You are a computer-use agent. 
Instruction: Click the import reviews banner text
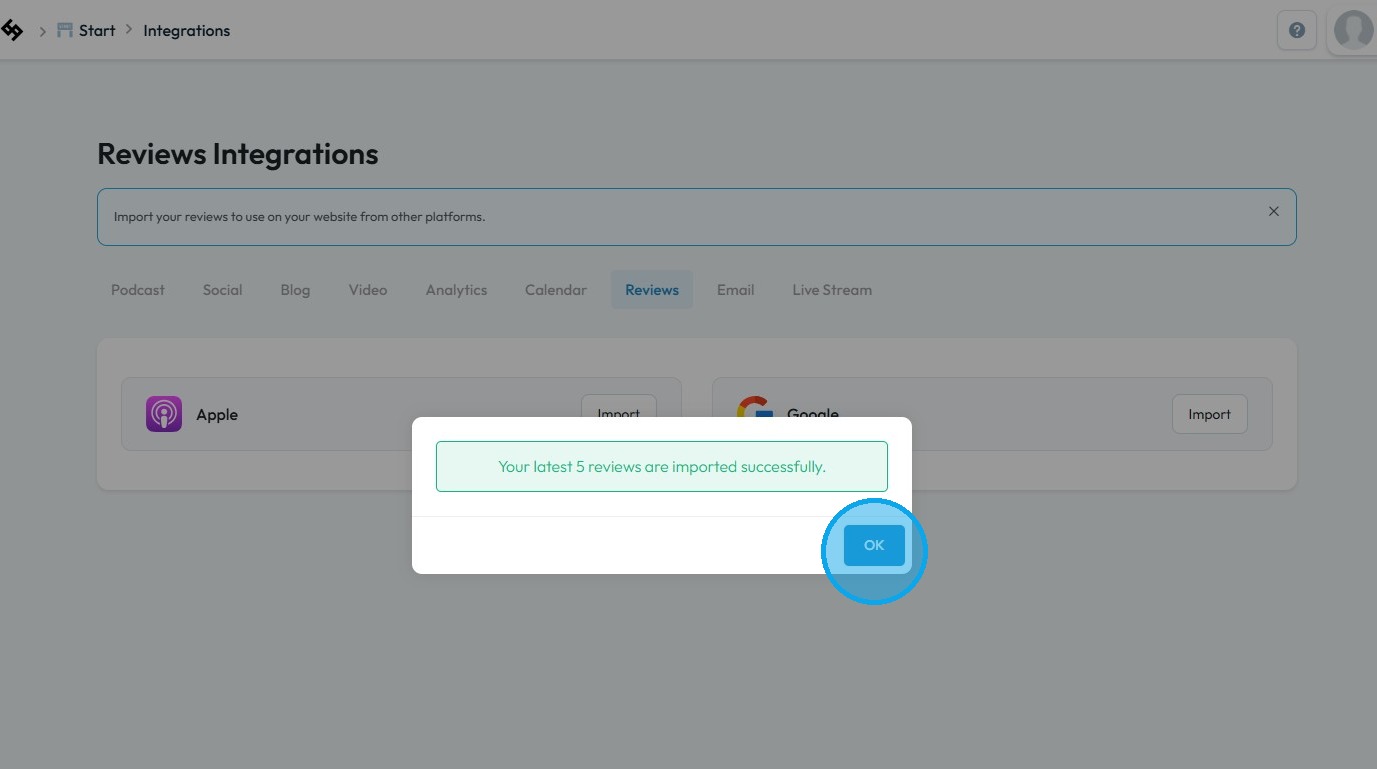click(x=299, y=217)
